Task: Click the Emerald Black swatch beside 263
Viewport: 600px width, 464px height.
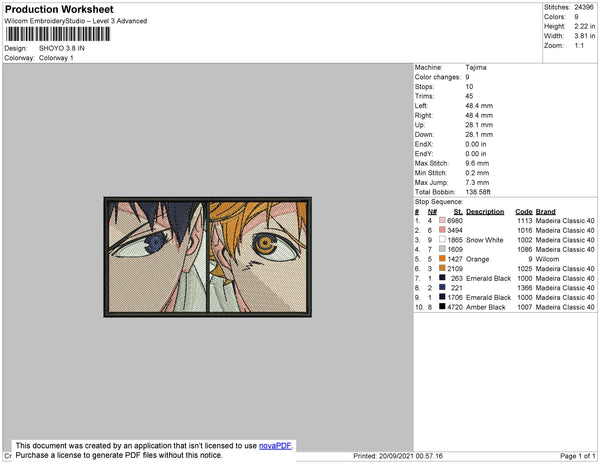Action: coord(442,278)
